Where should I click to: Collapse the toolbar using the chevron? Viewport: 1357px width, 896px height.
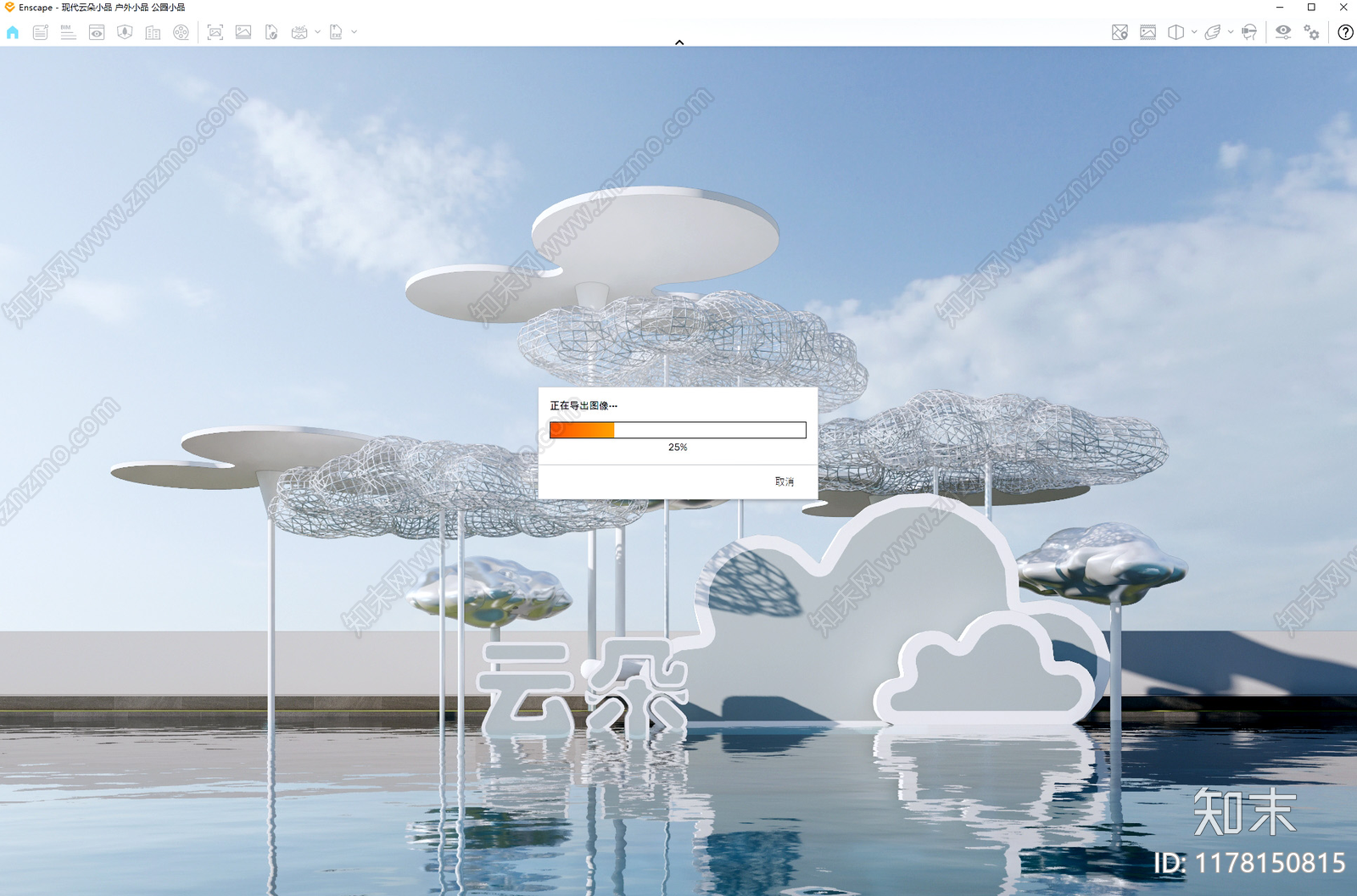point(679,42)
